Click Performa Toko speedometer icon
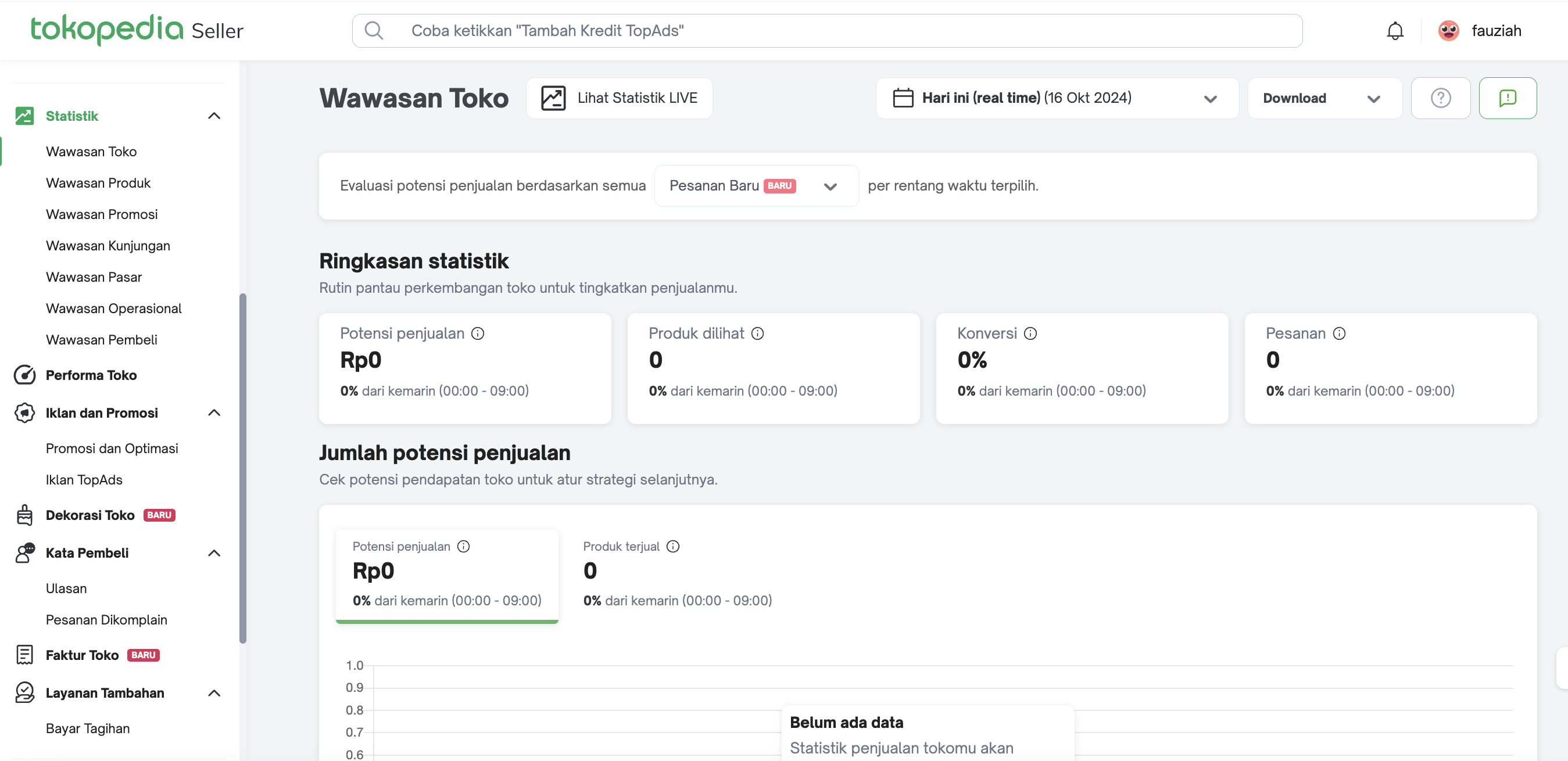 coord(24,375)
